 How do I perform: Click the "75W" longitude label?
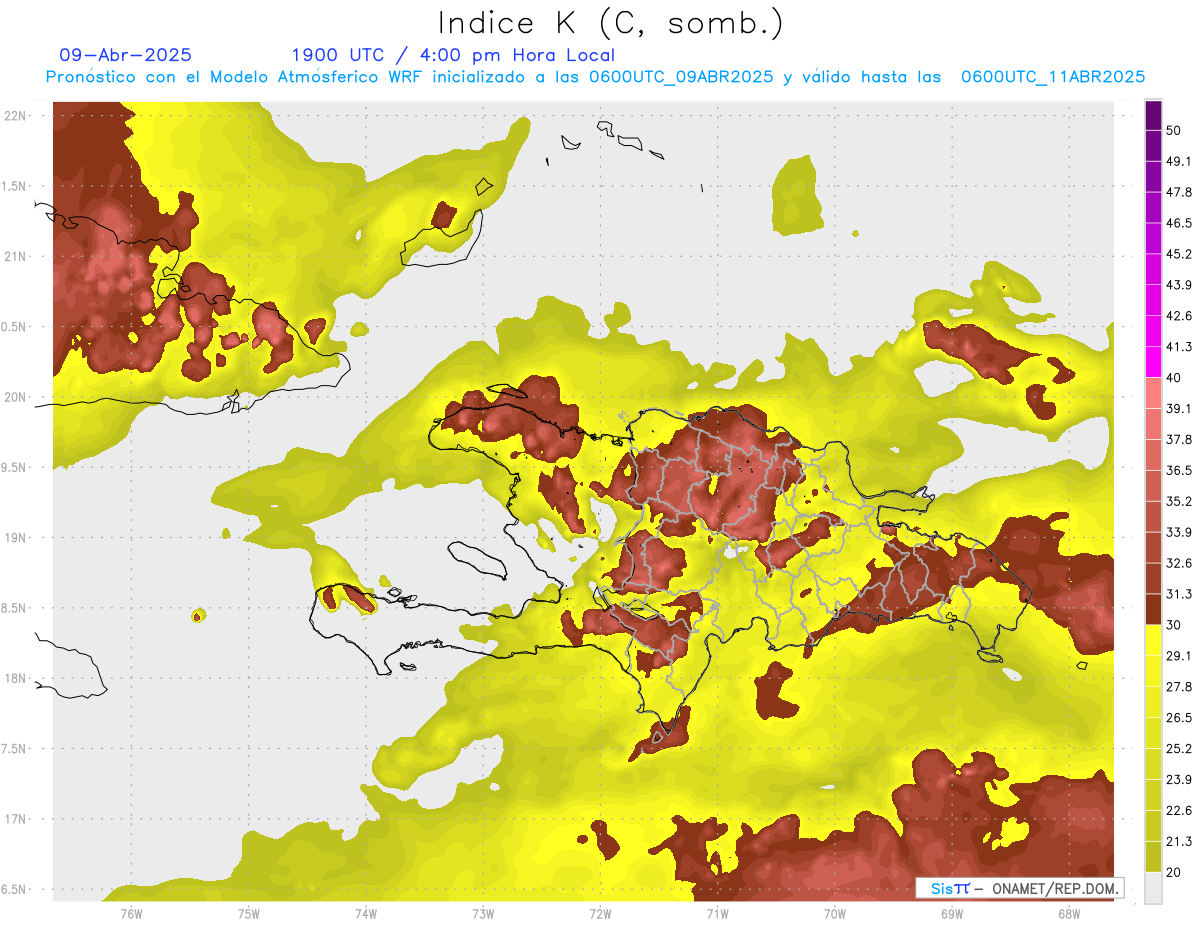(249, 914)
